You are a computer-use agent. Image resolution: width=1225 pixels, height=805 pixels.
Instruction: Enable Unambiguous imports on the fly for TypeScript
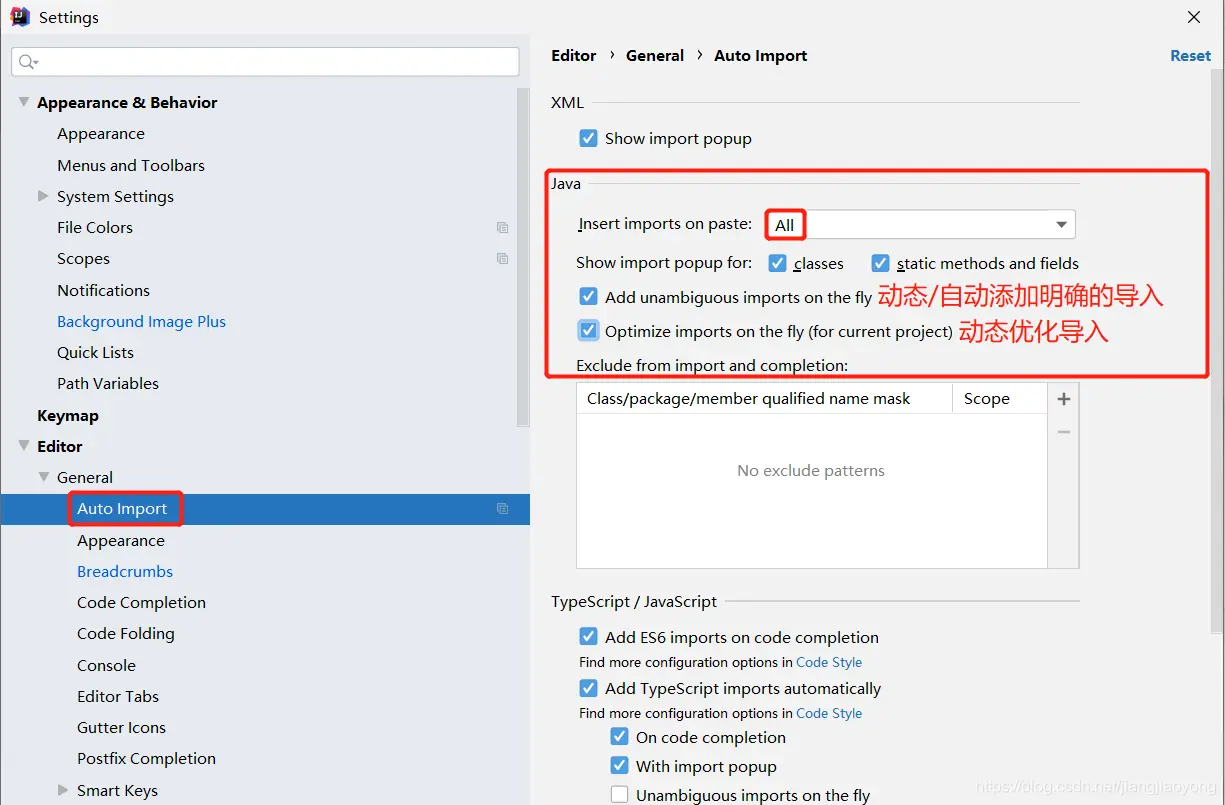[620, 795]
